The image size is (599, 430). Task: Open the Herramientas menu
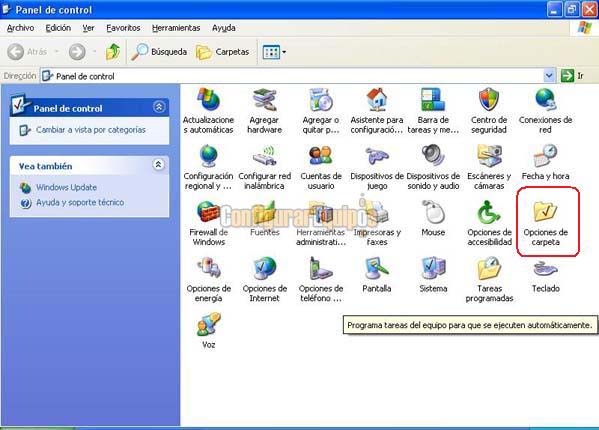176,28
